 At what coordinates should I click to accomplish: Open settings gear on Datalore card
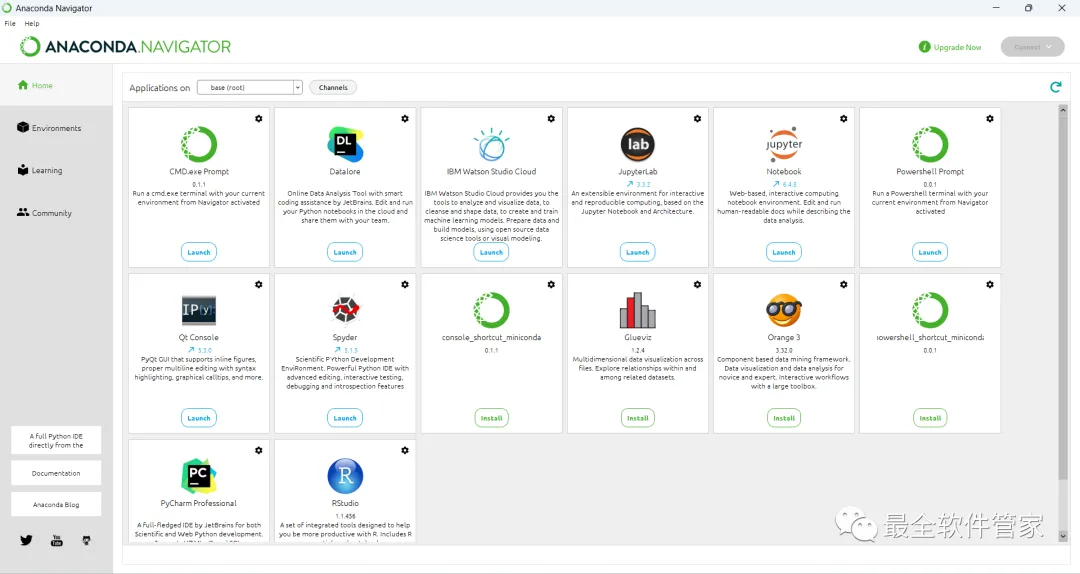click(405, 119)
